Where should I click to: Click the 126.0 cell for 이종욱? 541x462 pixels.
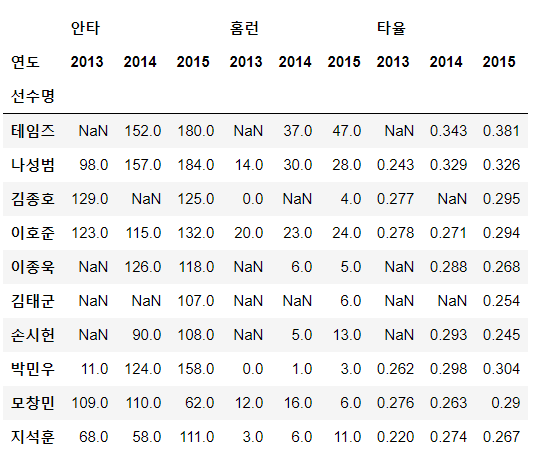pos(143,267)
